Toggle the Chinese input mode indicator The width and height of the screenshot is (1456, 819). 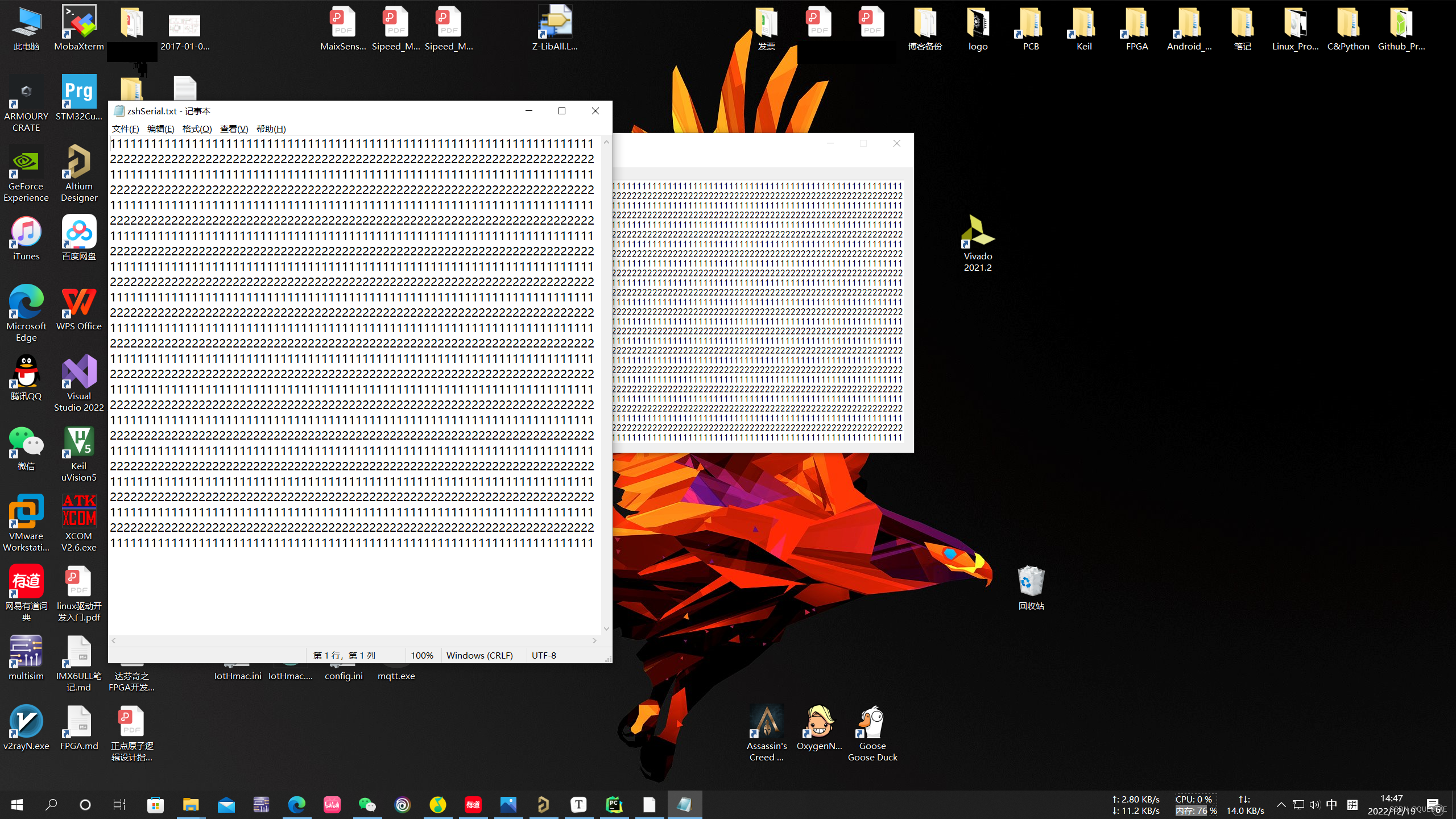point(1331,805)
